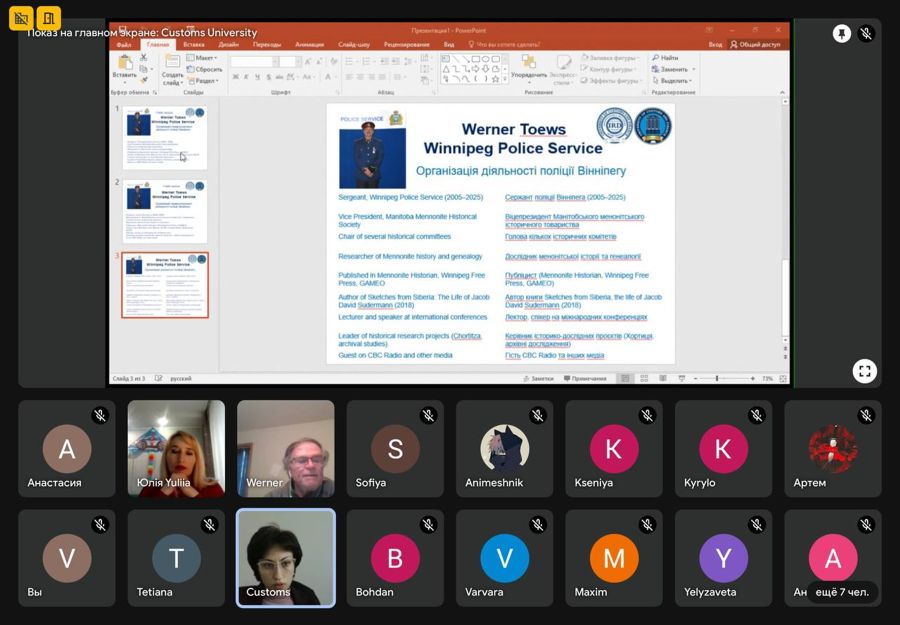This screenshot has width=900, height=625.
Task: Toggle Strikethrough formatting in the ribbon
Action: point(279,77)
